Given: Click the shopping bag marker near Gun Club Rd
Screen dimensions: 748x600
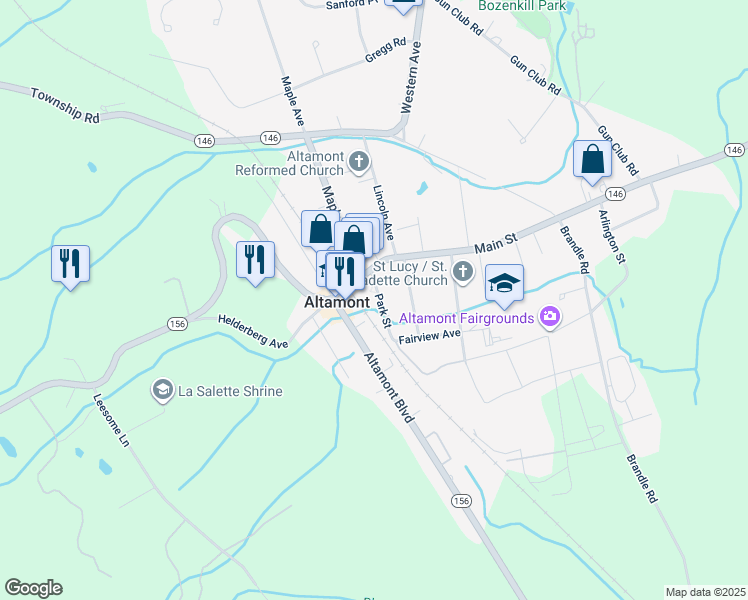Looking at the screenshot, I should (x=592, y=161).
